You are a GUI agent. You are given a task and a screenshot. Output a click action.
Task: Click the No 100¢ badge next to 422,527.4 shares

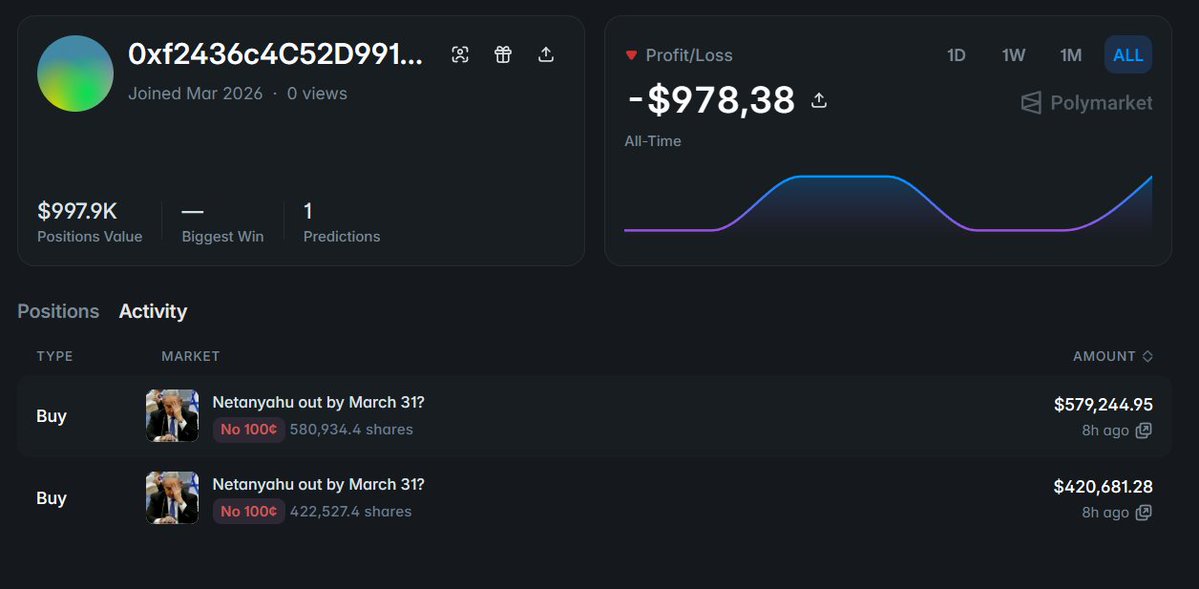pyautogui.click(x=249, y=512)
